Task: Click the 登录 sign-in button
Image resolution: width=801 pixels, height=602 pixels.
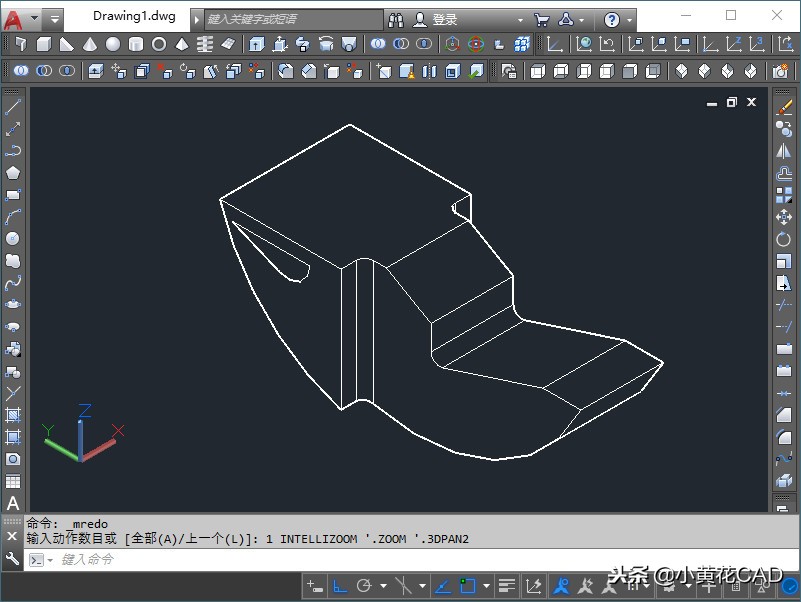Action: 444,20
